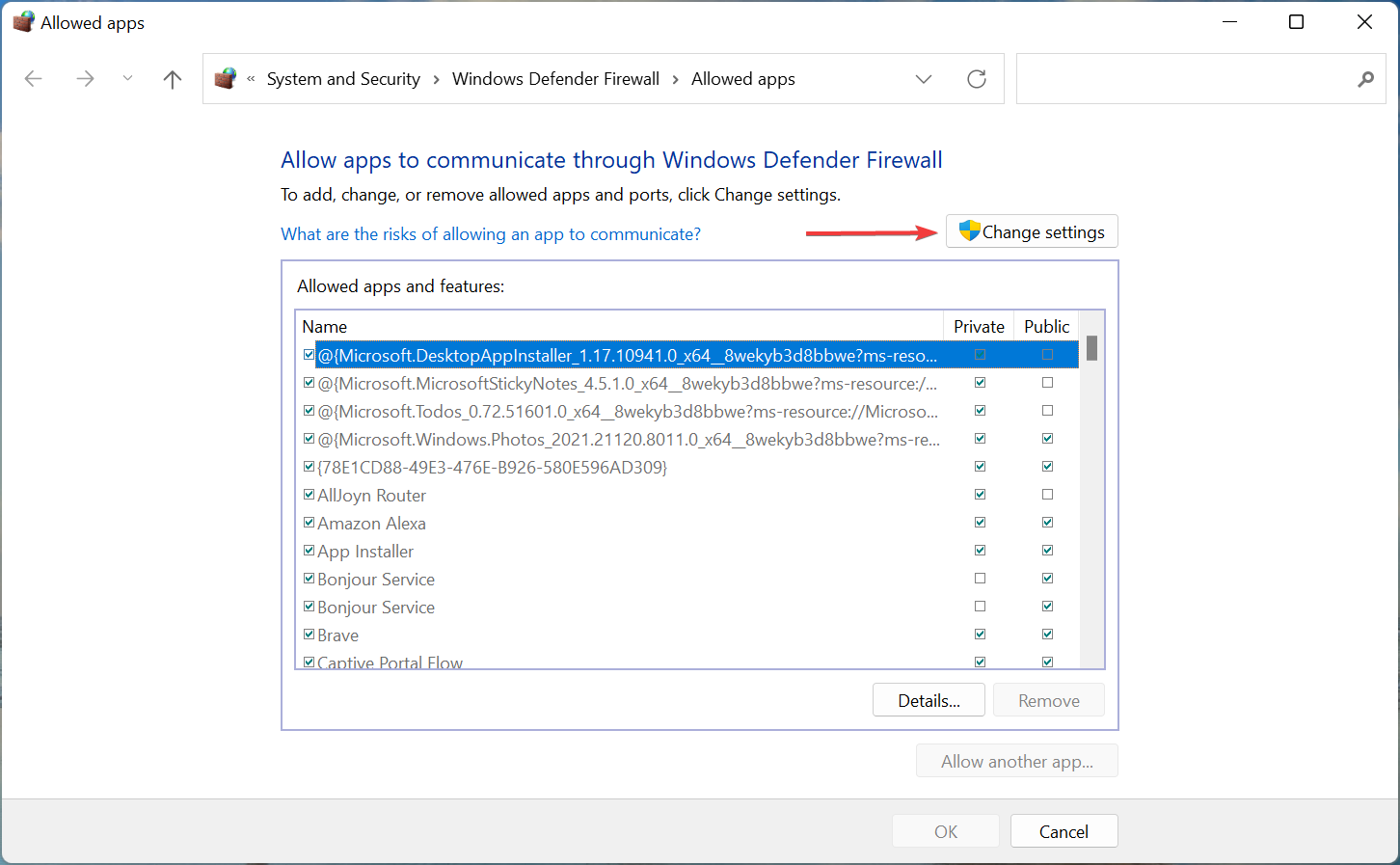Maximize the Allowed apps window
Image resolution: width=1400 pixels, height=865 pixels.
[1297, 22]
